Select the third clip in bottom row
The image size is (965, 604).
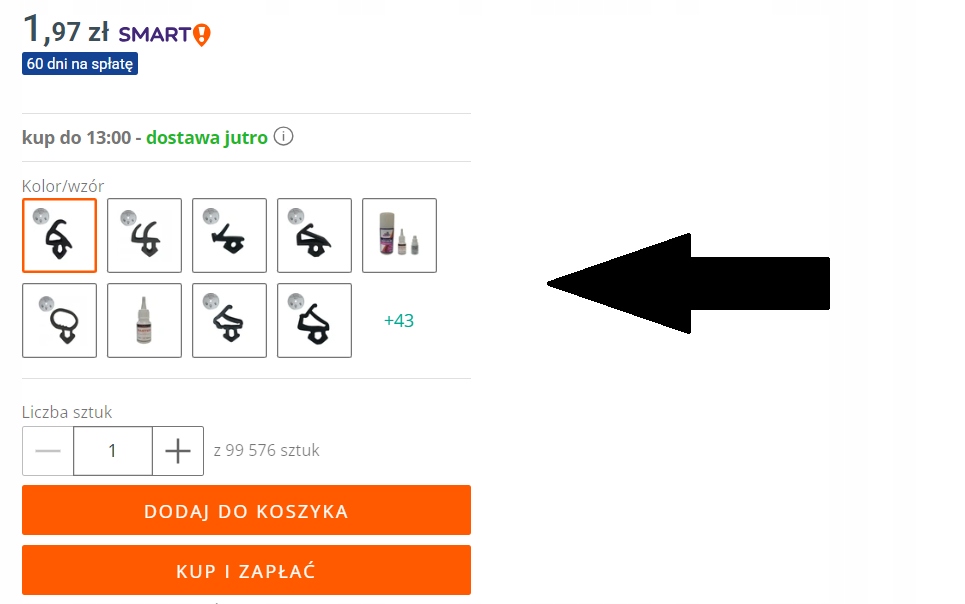click(229, 320)
